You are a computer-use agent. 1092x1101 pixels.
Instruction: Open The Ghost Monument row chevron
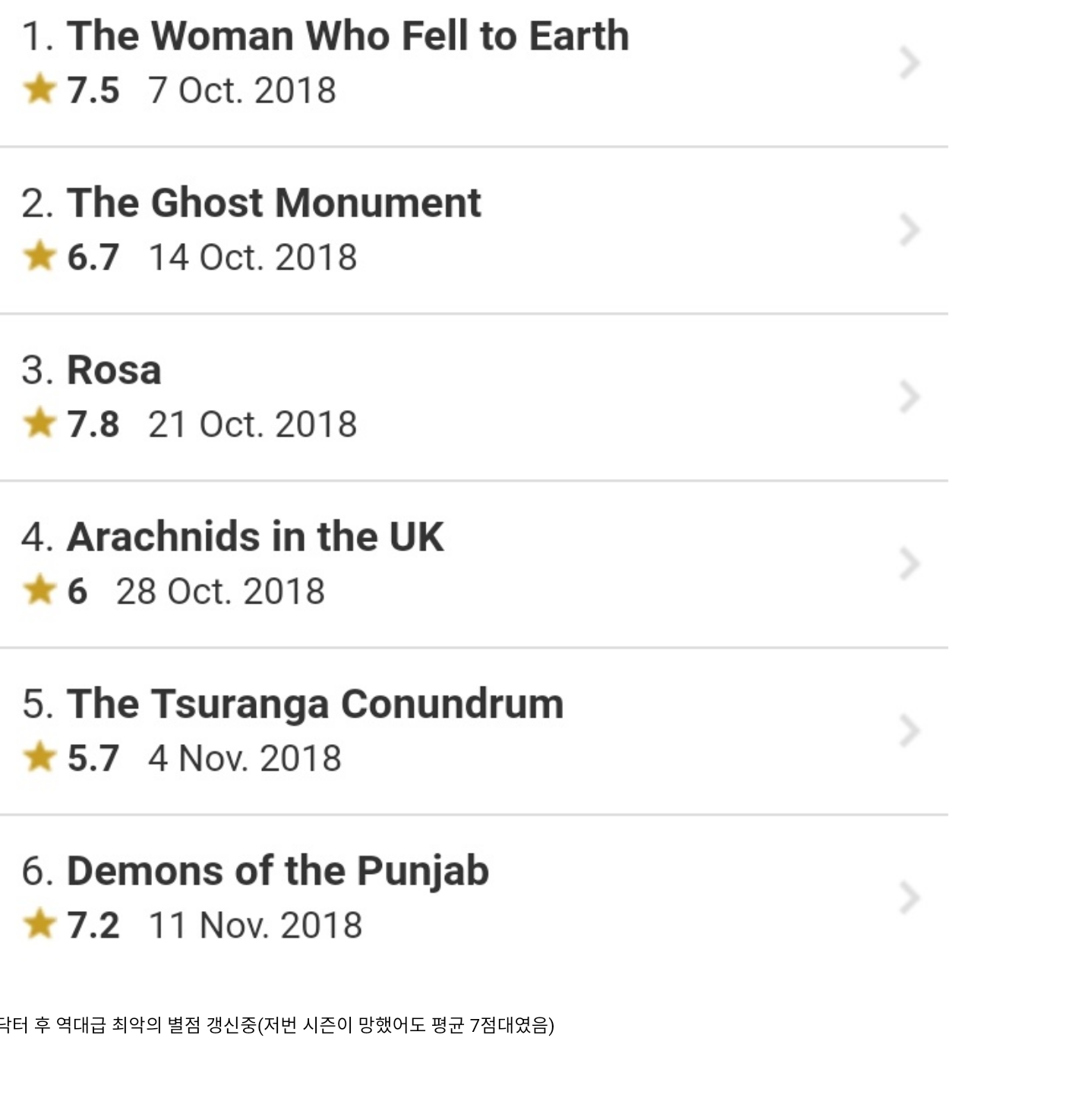coord(909,229)
